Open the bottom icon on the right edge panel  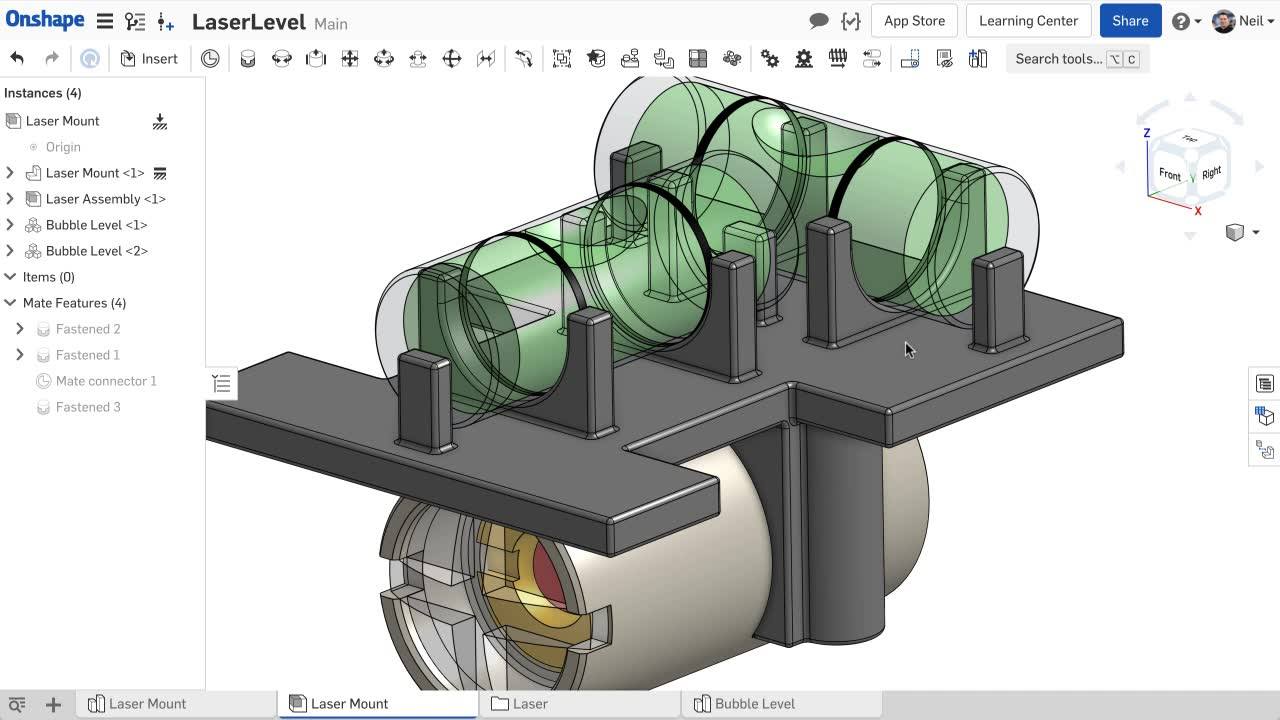(1265, 450)
